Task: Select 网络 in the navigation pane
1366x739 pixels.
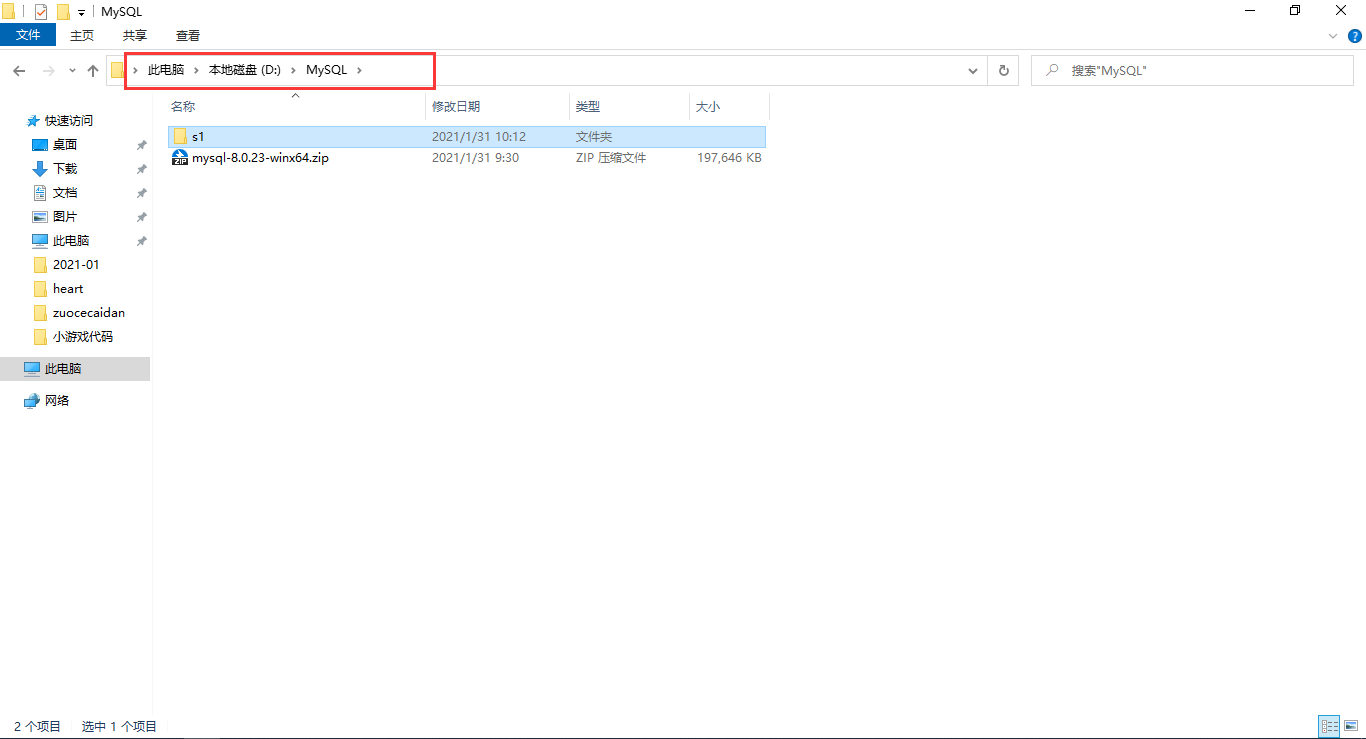Action: pyautogui.click(x=57, y=400)
